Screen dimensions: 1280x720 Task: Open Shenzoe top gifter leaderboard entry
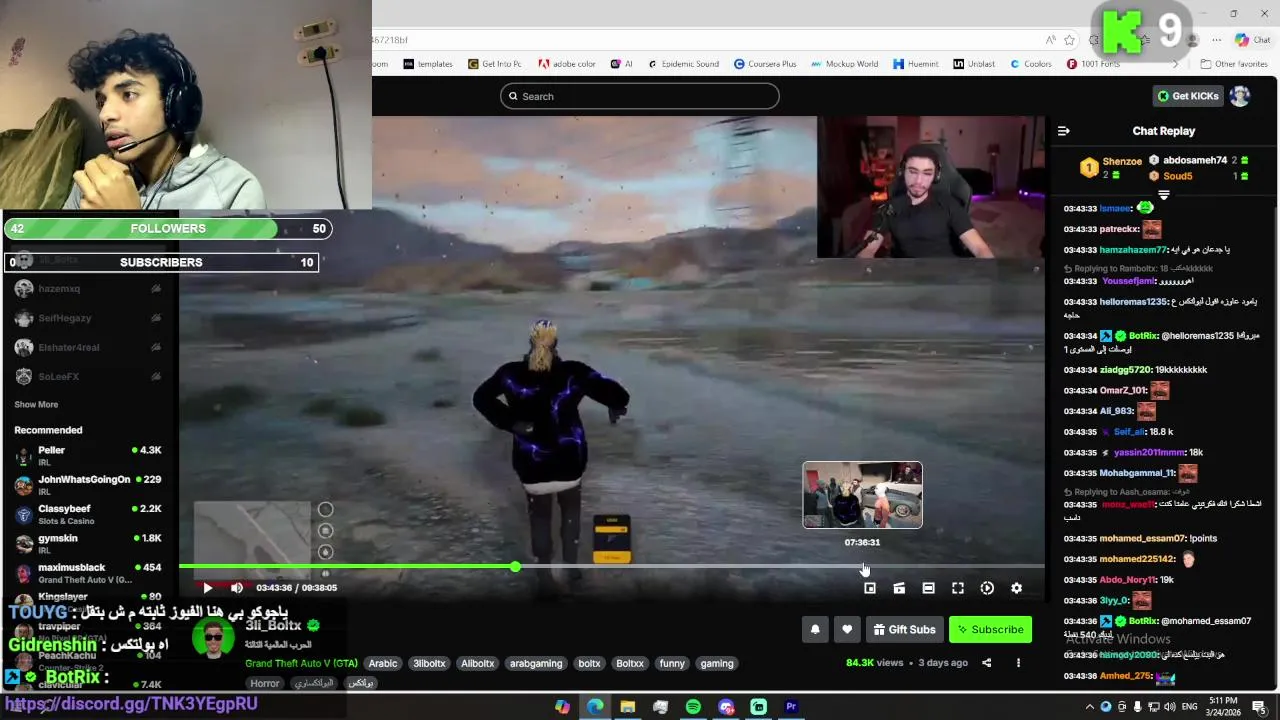[x=1111, y=167]
